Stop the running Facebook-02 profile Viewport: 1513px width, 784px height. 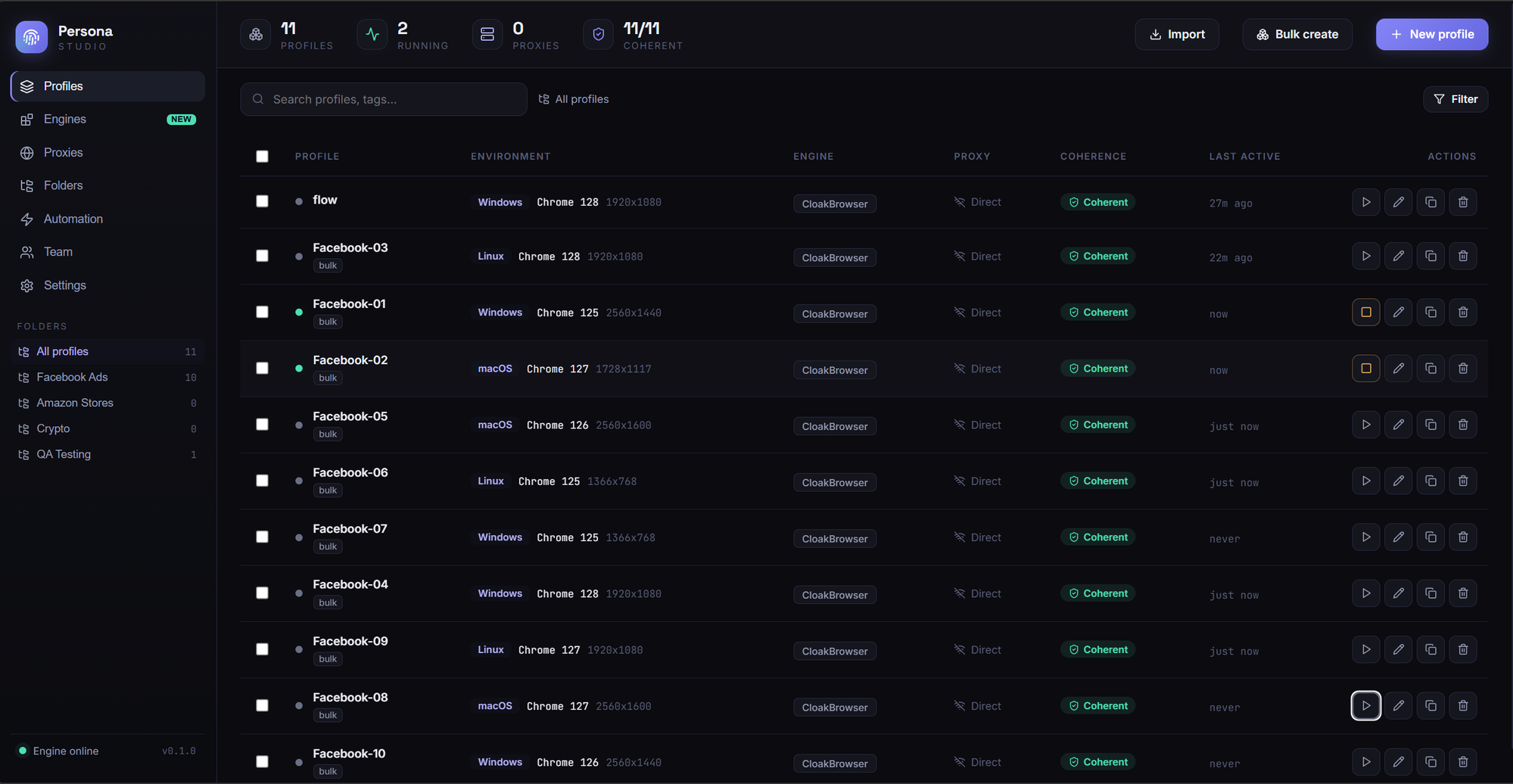[1365, 369]
